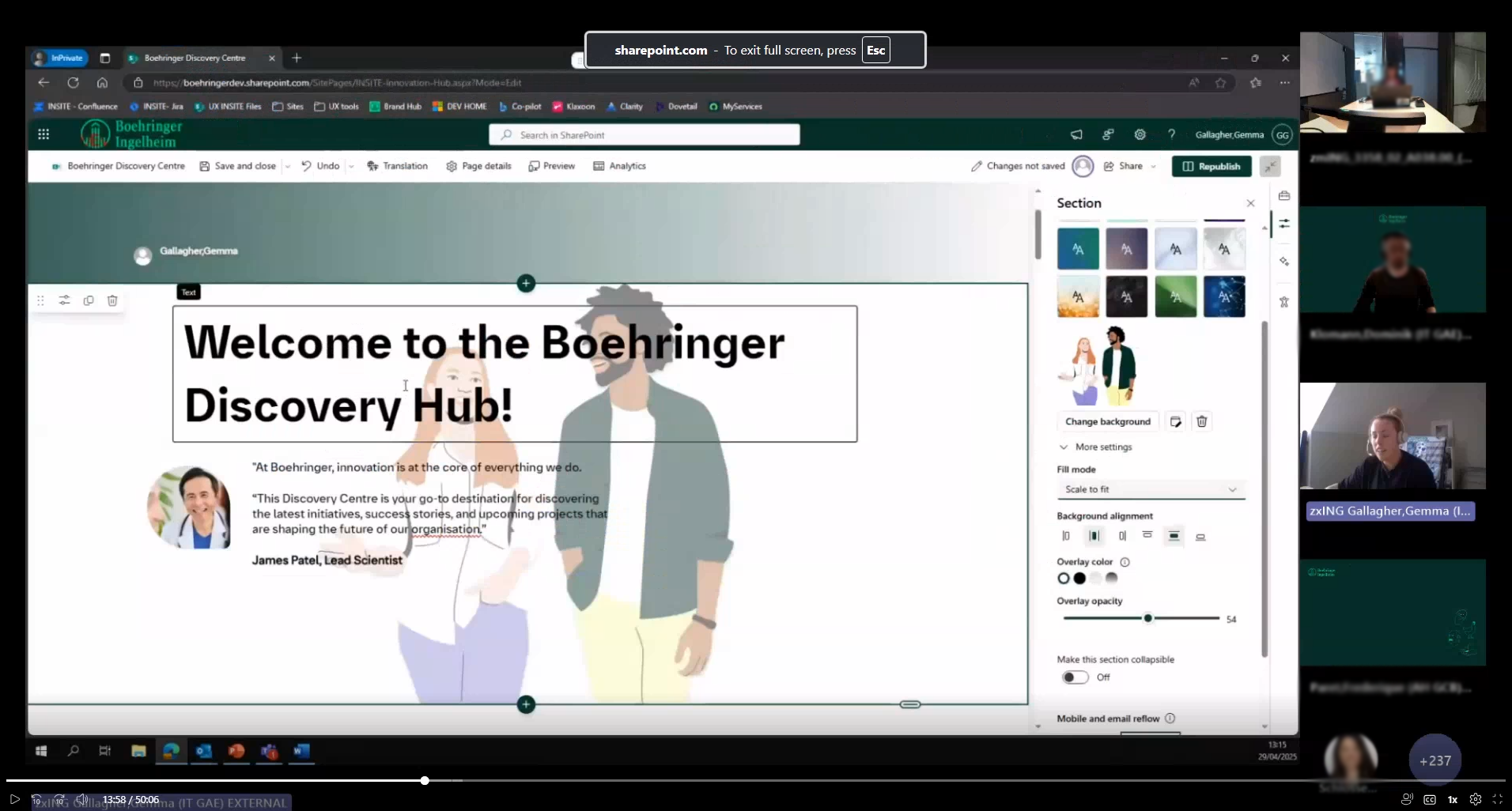Delete the section background image

point(1202,421)
